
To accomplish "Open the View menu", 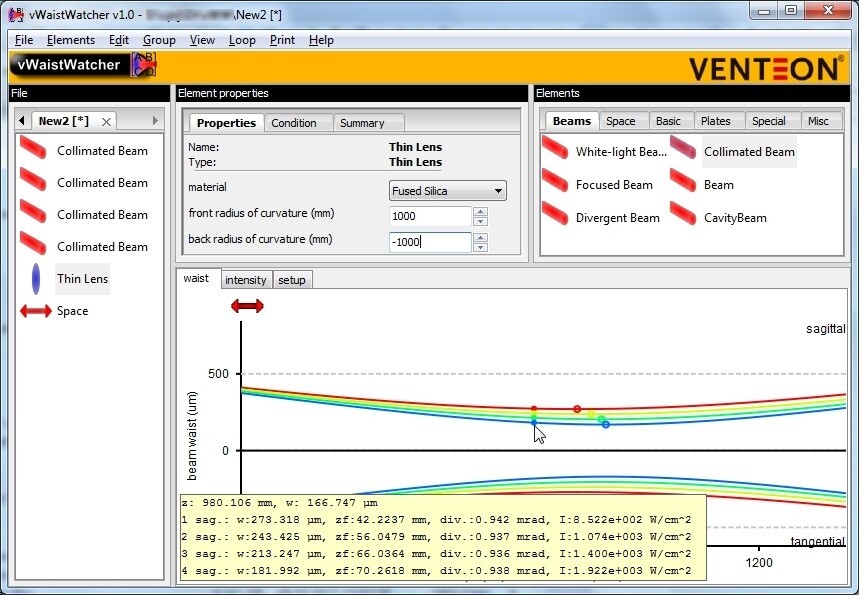I will click(202, 40).
